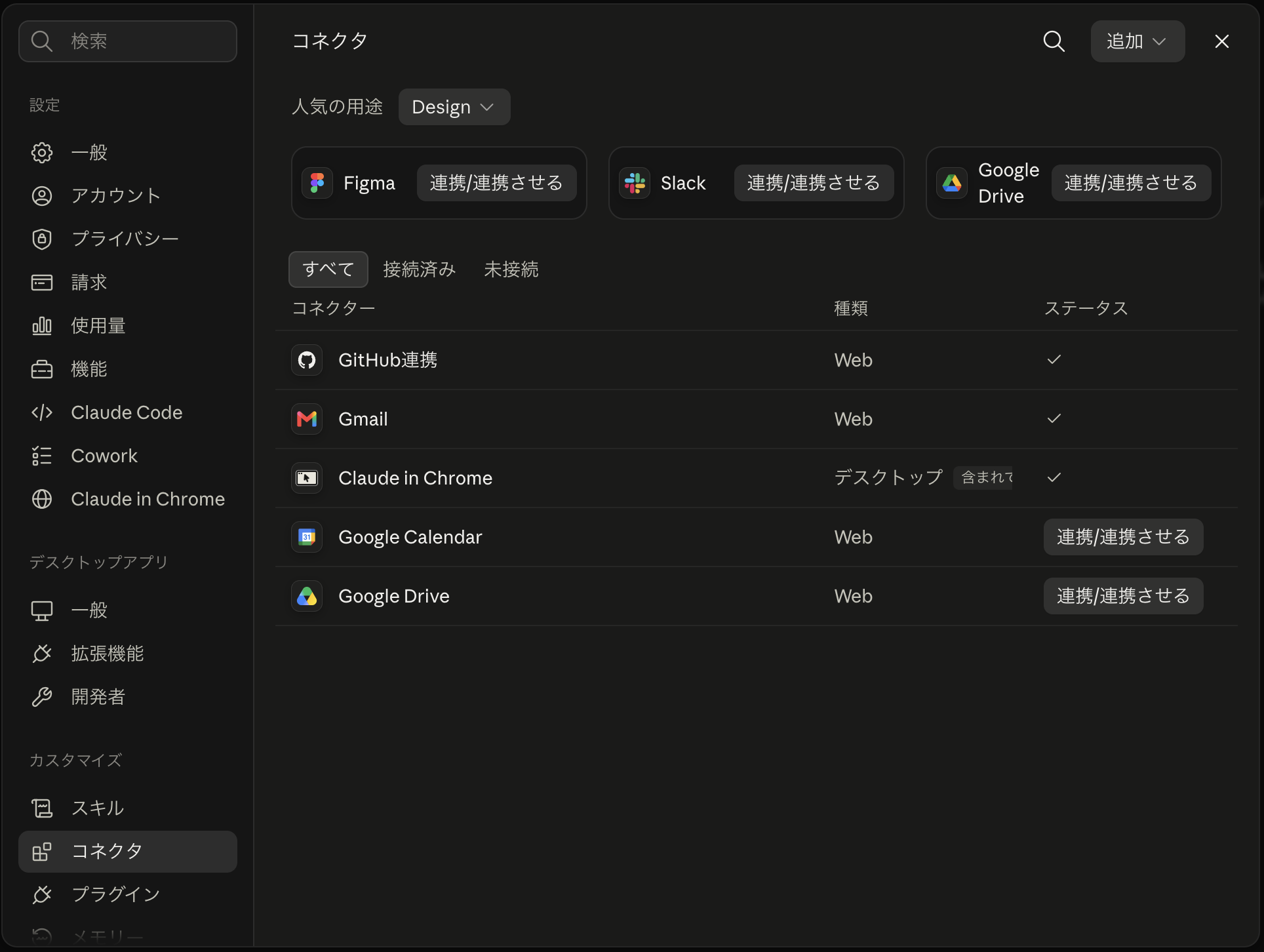Viewport: 1264px width, 952px height.
Task: Click the 請求 credit card icon
Action: point(42,283)
